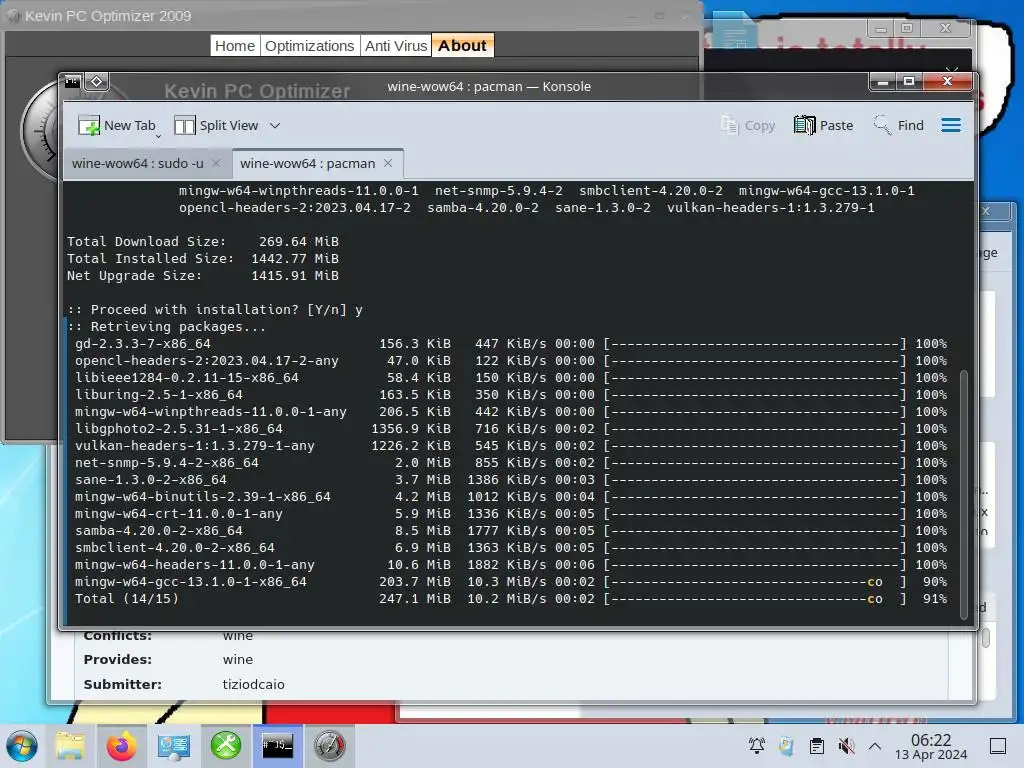
Task: Click the Copy toolbar button
Action: pos(748,125)
